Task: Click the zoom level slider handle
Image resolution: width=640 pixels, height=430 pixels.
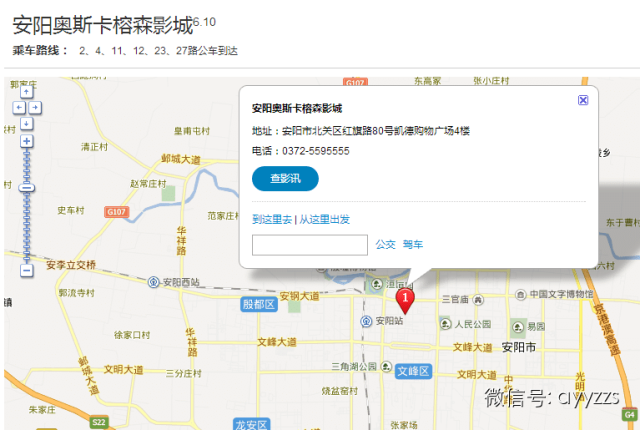Action: (x=27, y=188)
